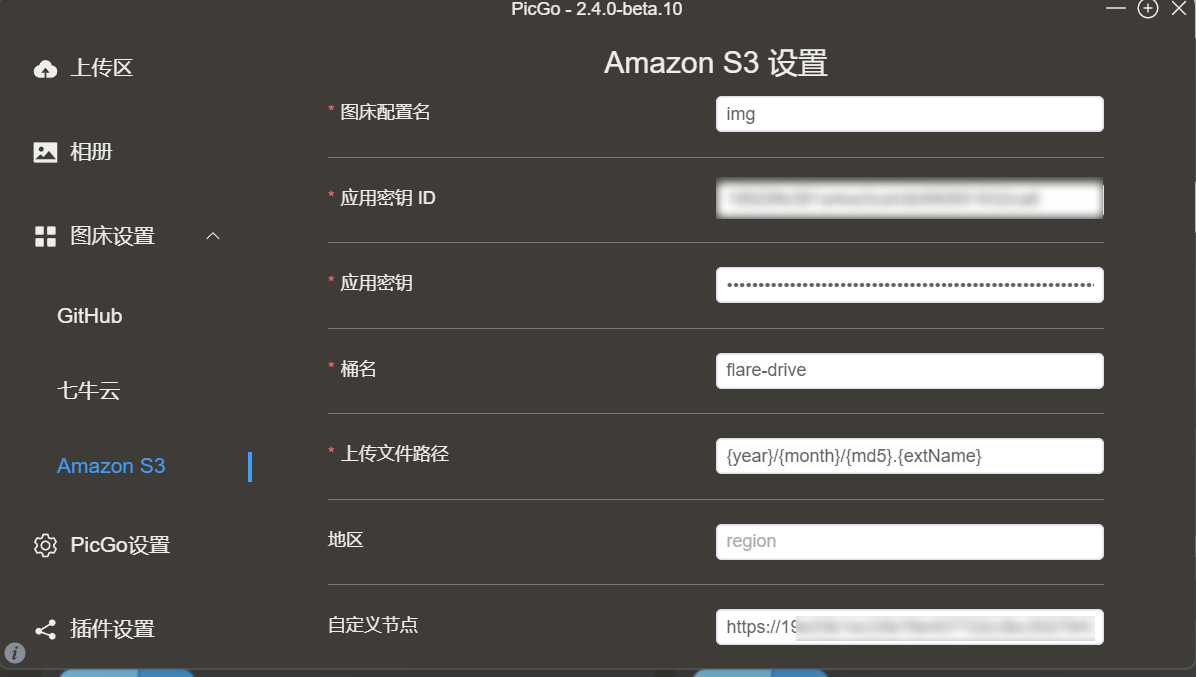
Task: Open the 上传区 upload area
Action: point(101,69)
